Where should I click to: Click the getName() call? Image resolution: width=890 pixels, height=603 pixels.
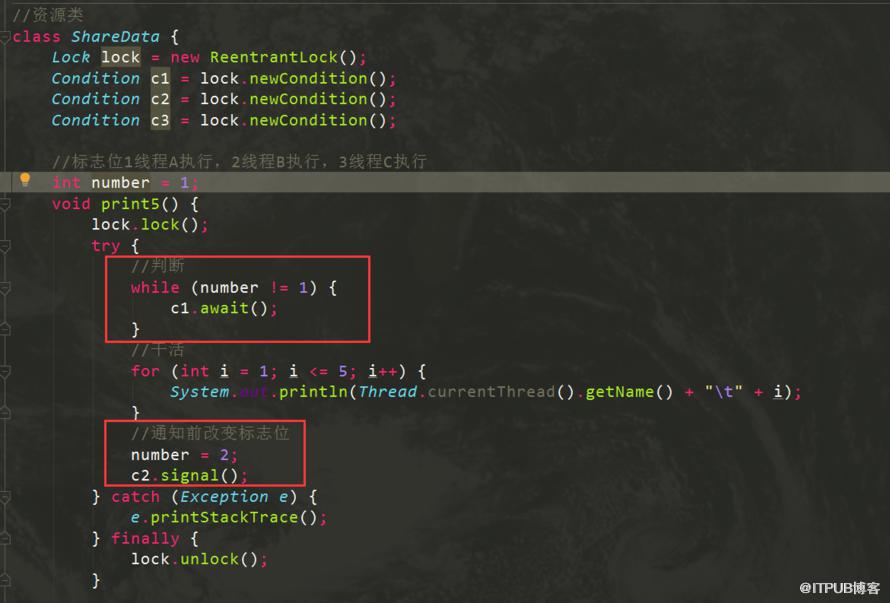[x=629, y=392]
